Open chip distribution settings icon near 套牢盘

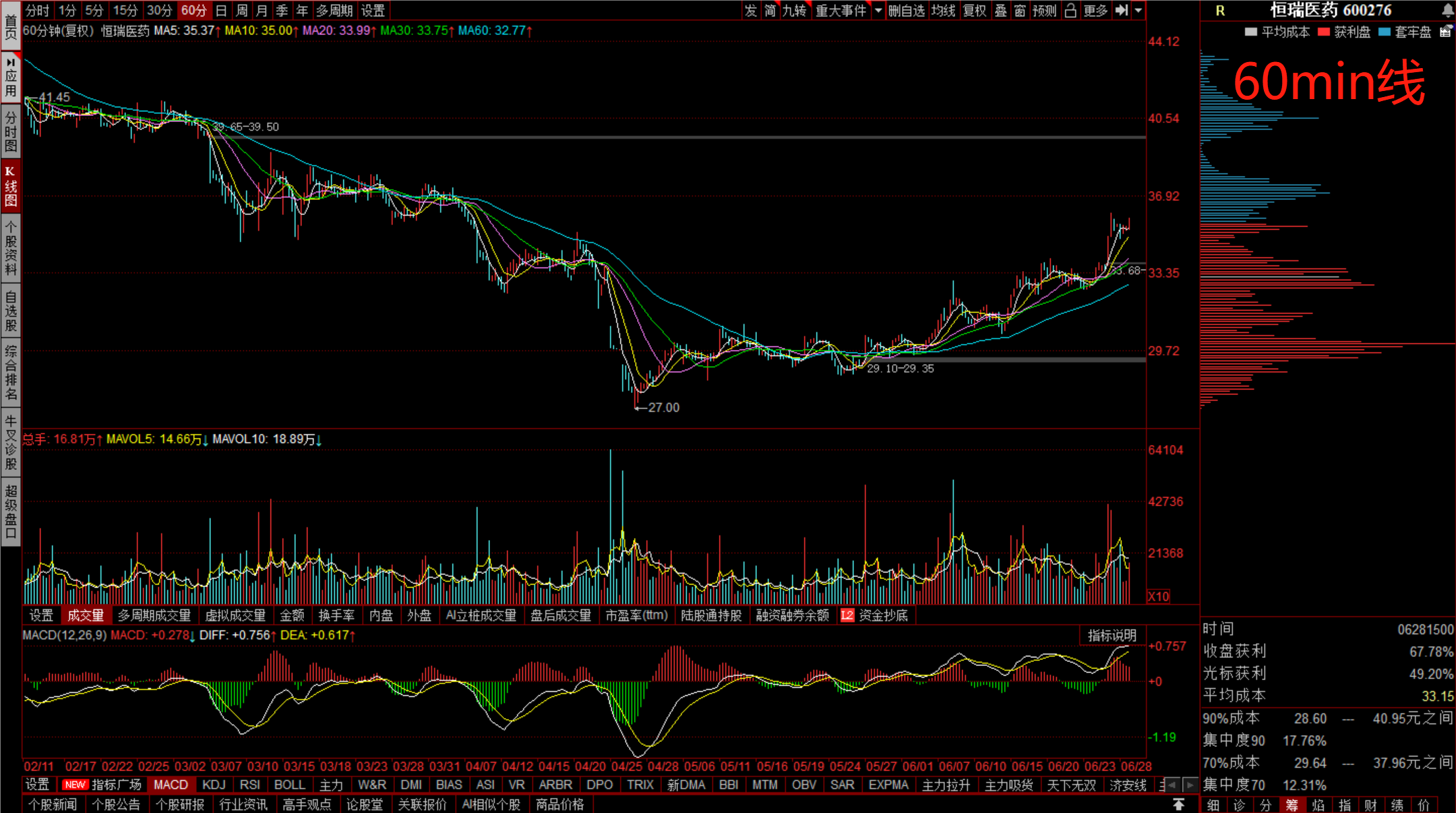click(x=1446, y=32)
